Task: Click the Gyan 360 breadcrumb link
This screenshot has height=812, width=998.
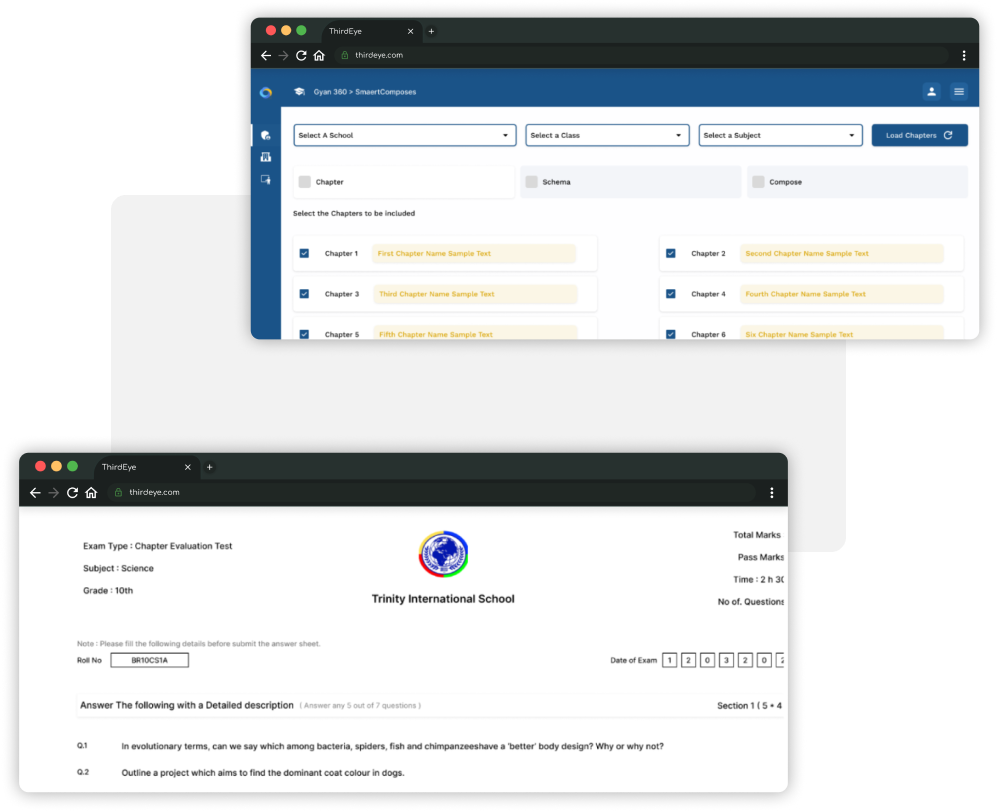Action: [x=330, y=92]
